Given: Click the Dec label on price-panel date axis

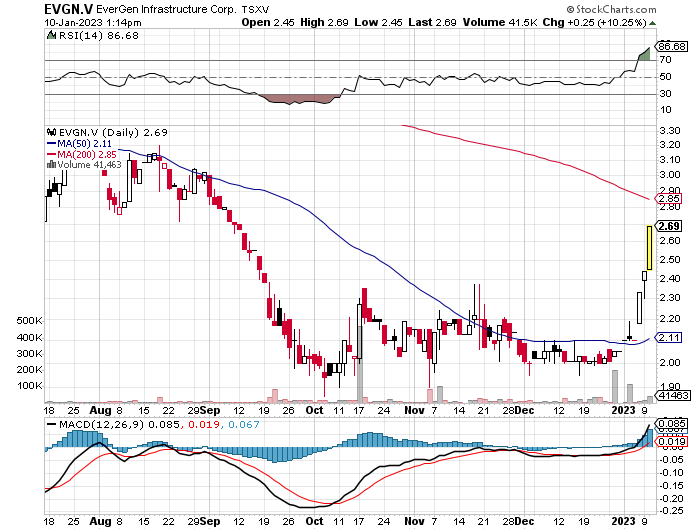Looking at the screenshot, I should [x=524, y=410].
